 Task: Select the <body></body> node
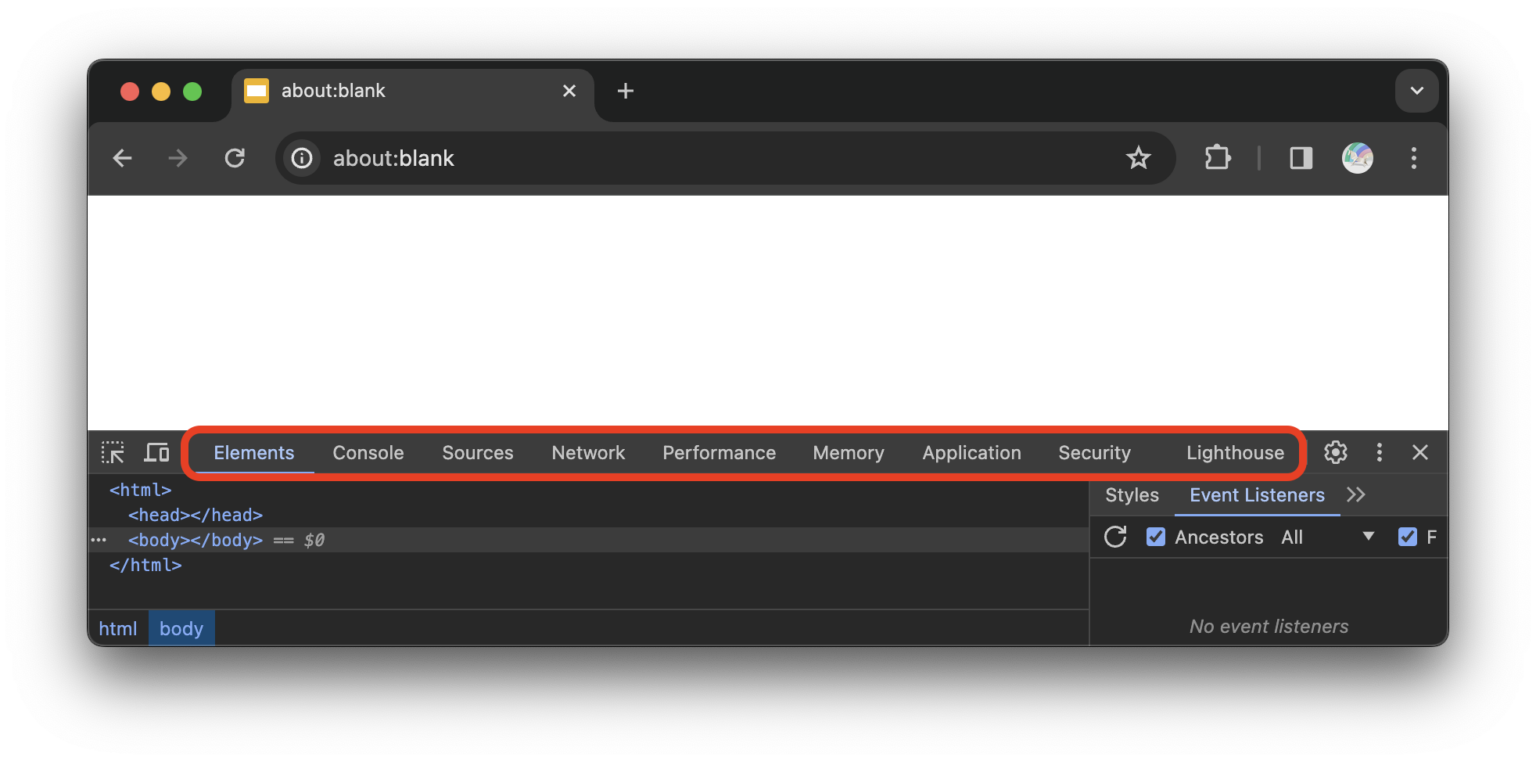pyautogui.click(x=195, y=540)
